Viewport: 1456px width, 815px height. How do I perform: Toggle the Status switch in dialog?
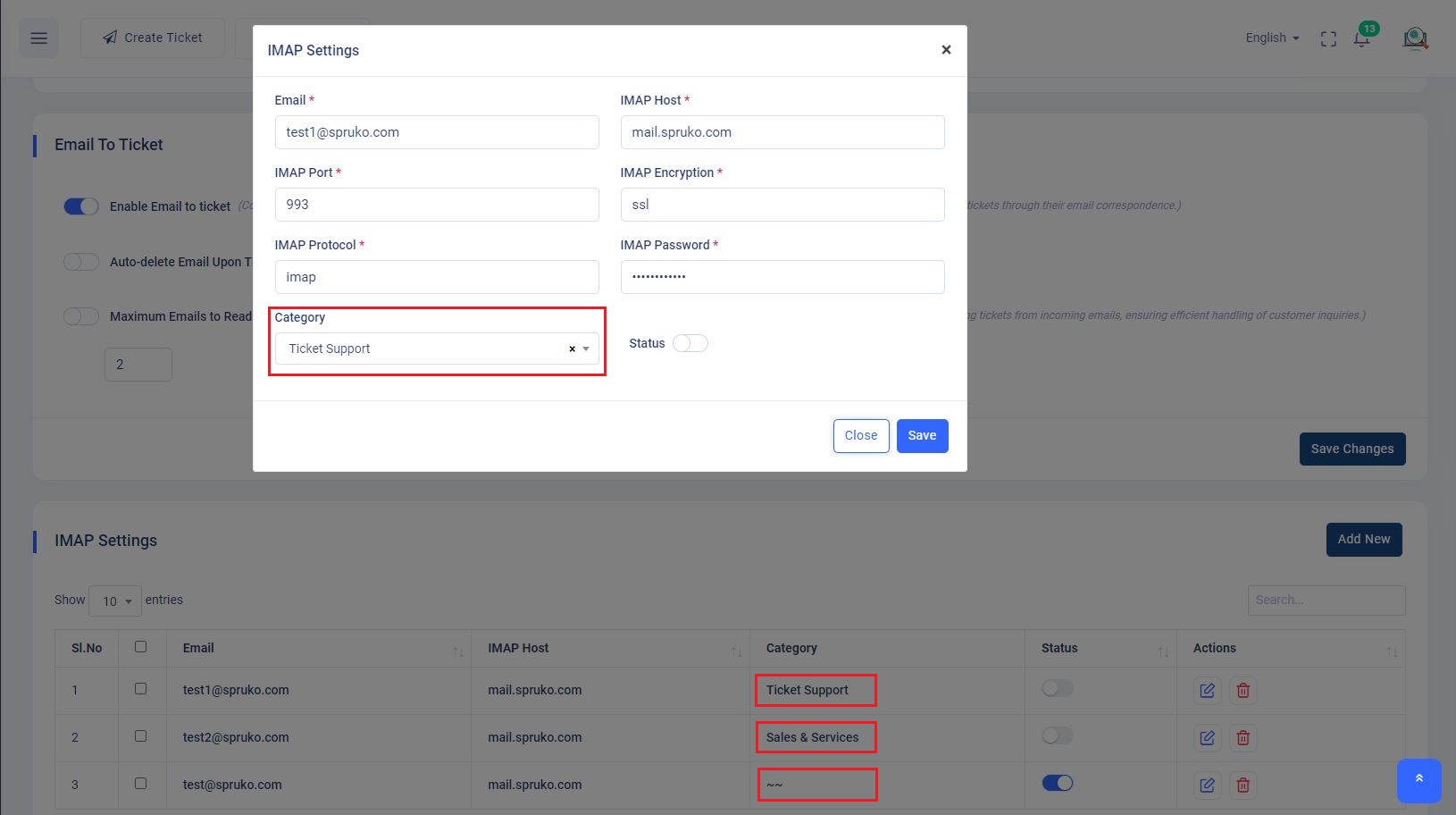pyautogui.click(x=690, y=343)
